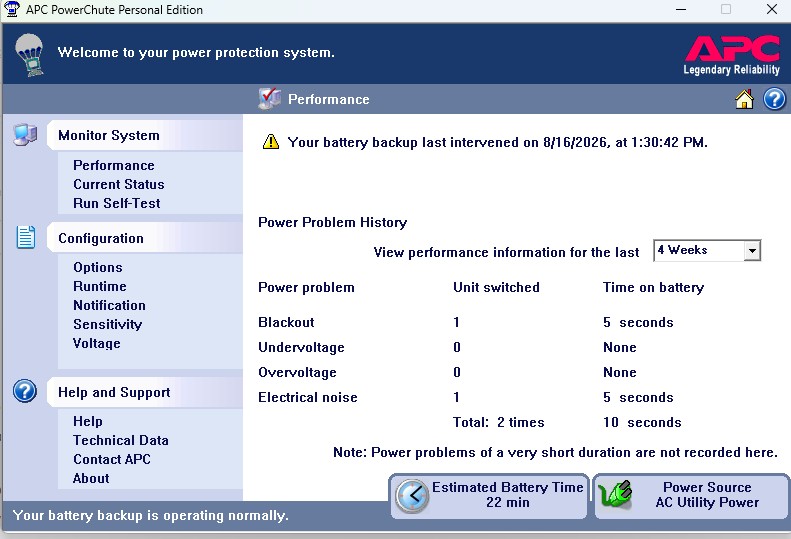
Task: Open the Notification settings
Action: (109, 305)
